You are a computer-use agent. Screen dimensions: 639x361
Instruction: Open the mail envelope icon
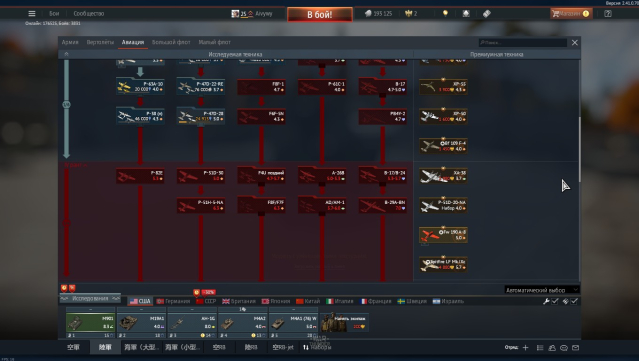coord(575,348)
